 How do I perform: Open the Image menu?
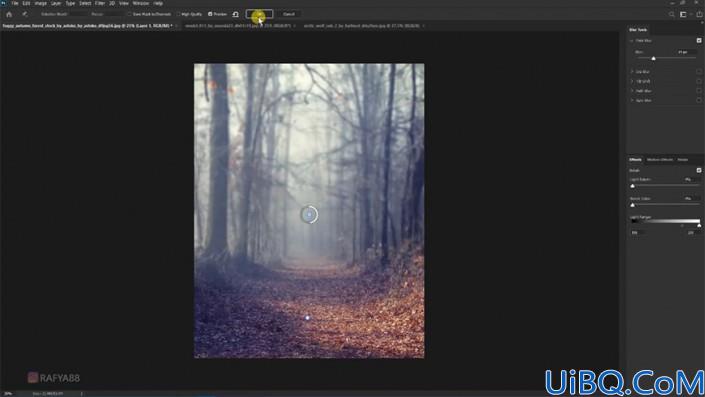(x=40, y=3)
